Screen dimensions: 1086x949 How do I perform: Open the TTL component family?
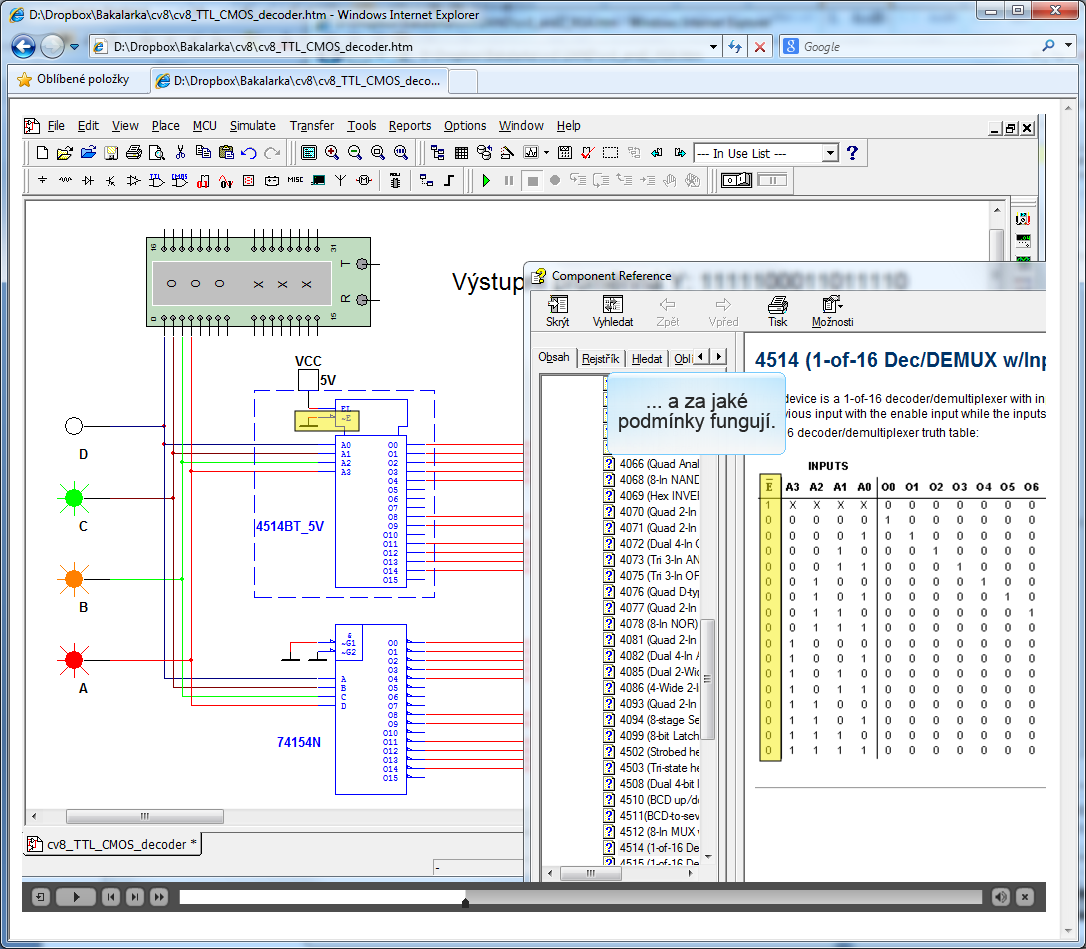[157, 181]
